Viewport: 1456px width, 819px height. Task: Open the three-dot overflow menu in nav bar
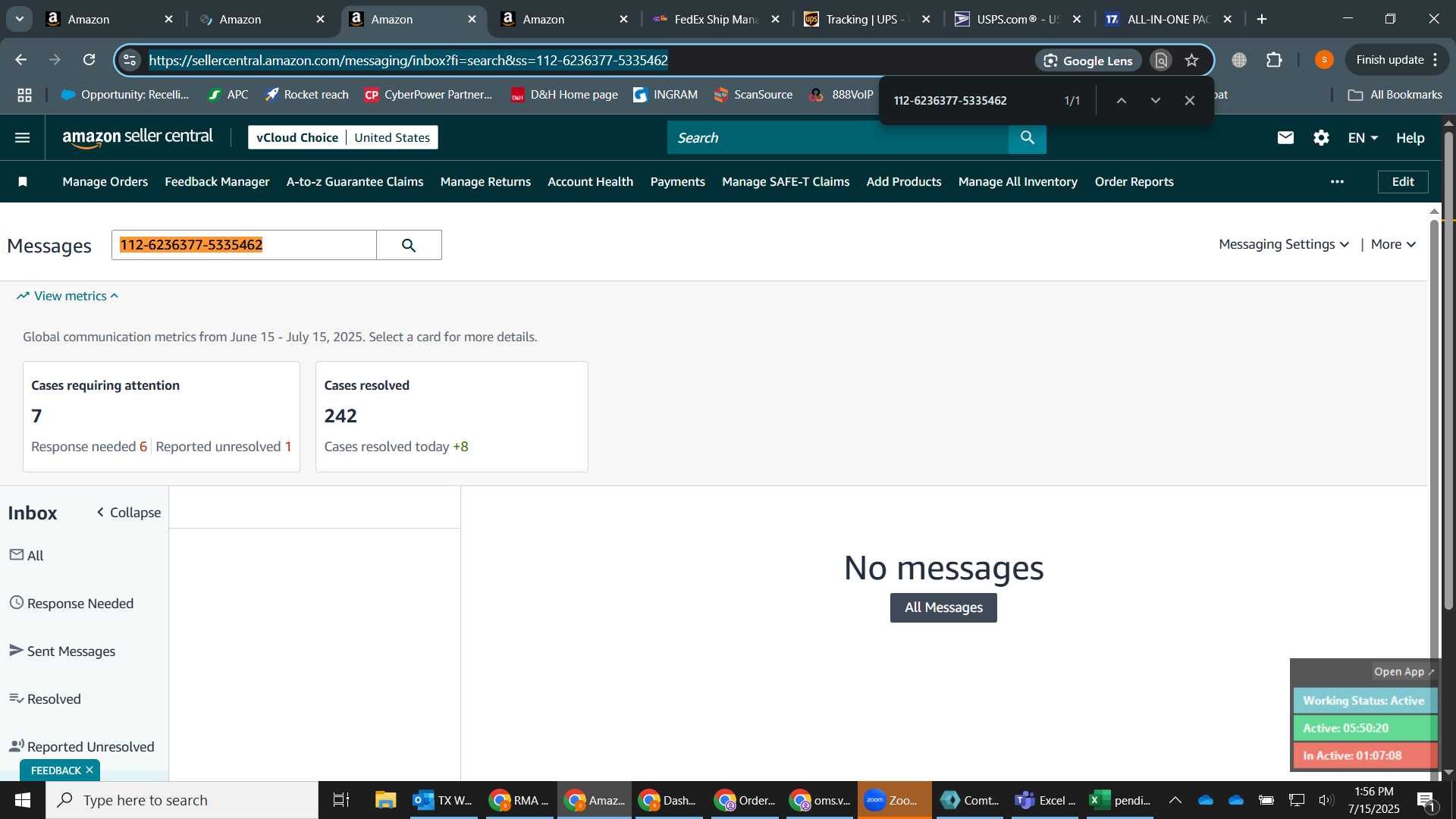point(1337,181)
